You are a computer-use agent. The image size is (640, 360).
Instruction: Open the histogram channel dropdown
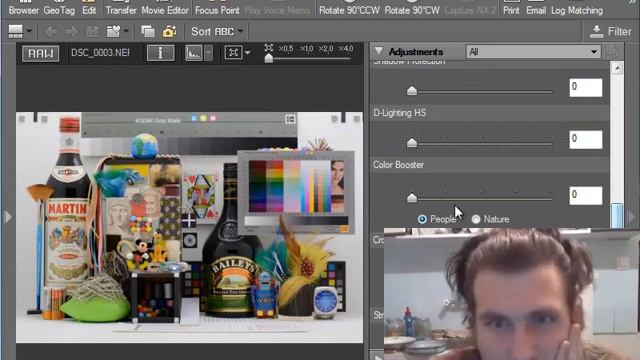click(x=209, y=53)
